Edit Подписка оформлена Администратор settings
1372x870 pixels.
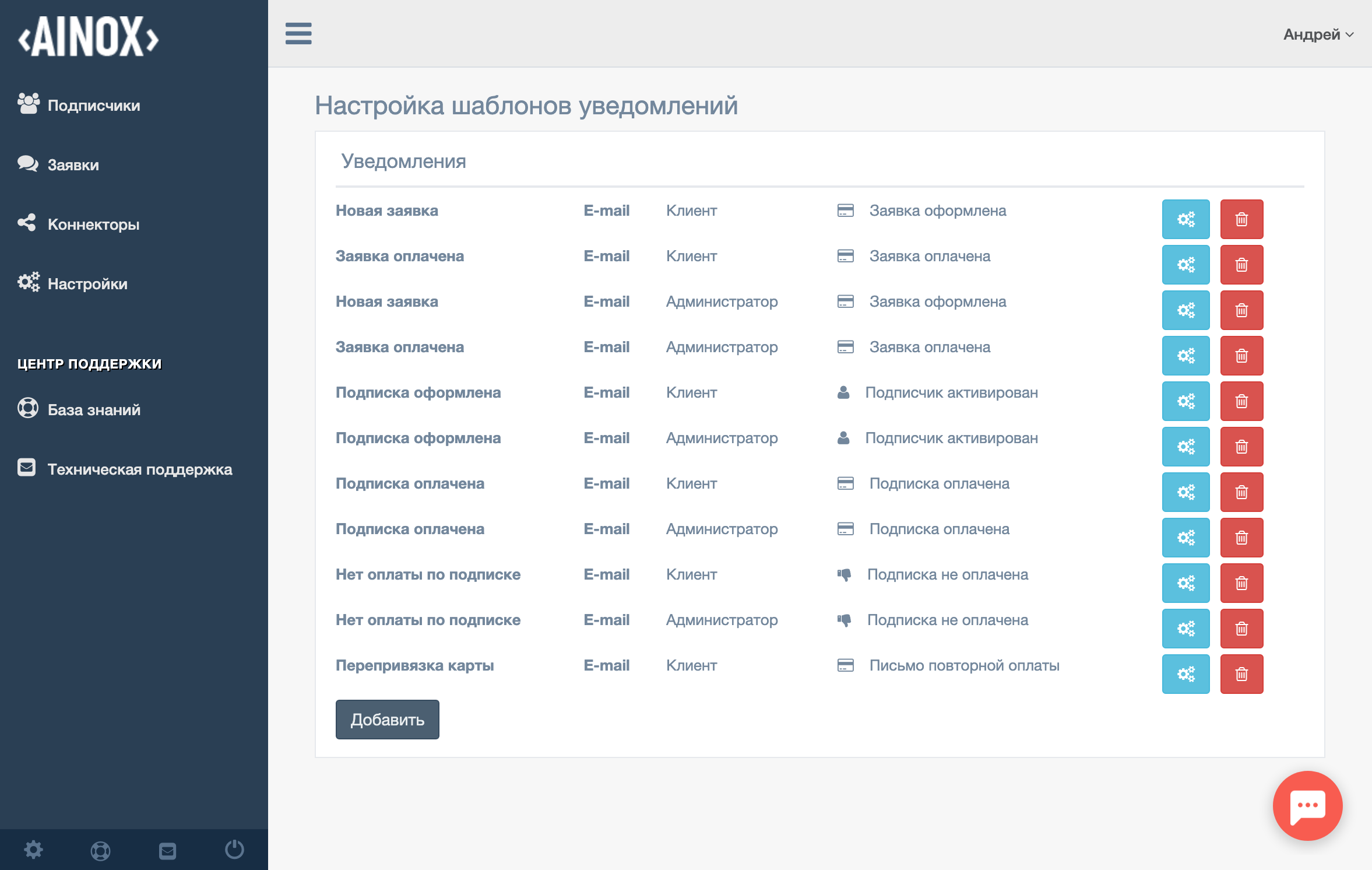(x=1185, y=447)
